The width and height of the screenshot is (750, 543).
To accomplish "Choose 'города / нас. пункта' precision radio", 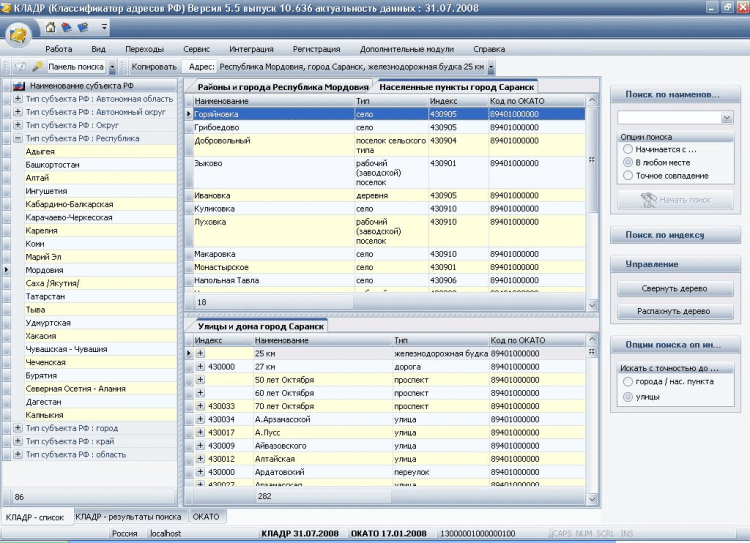I will click(627, 381).
